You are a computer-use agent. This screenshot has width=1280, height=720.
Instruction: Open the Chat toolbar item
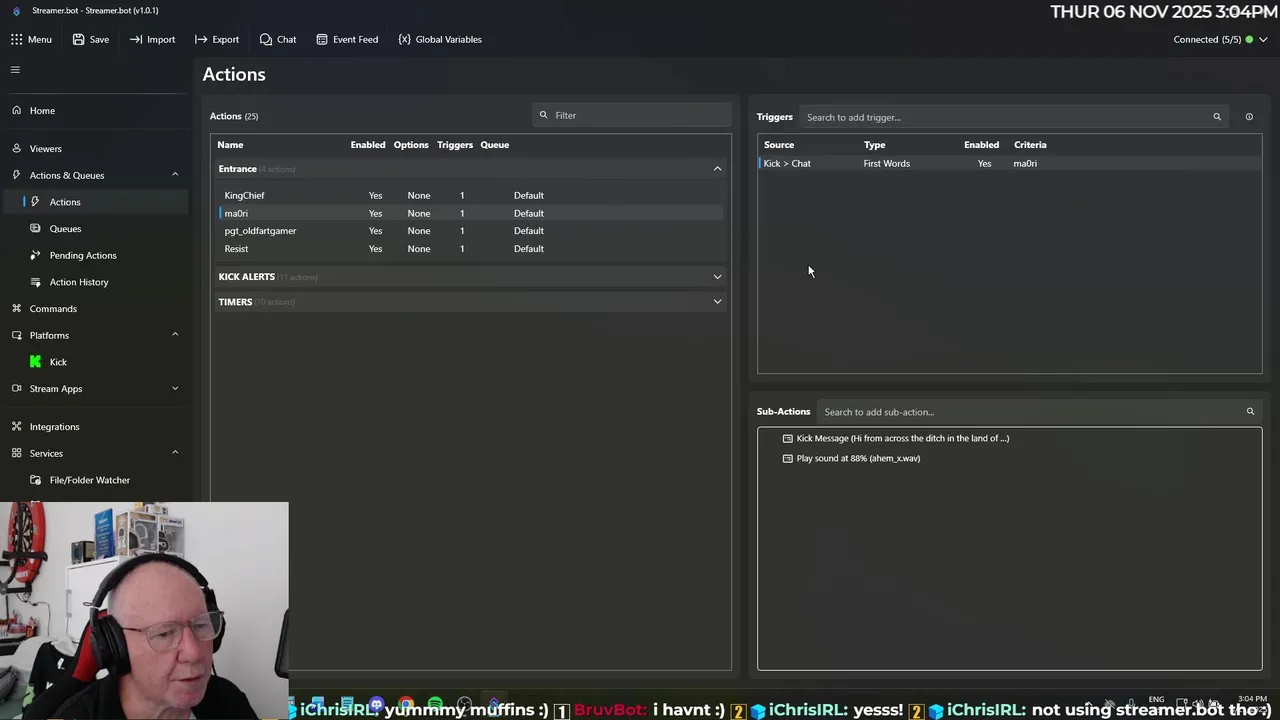278,39
